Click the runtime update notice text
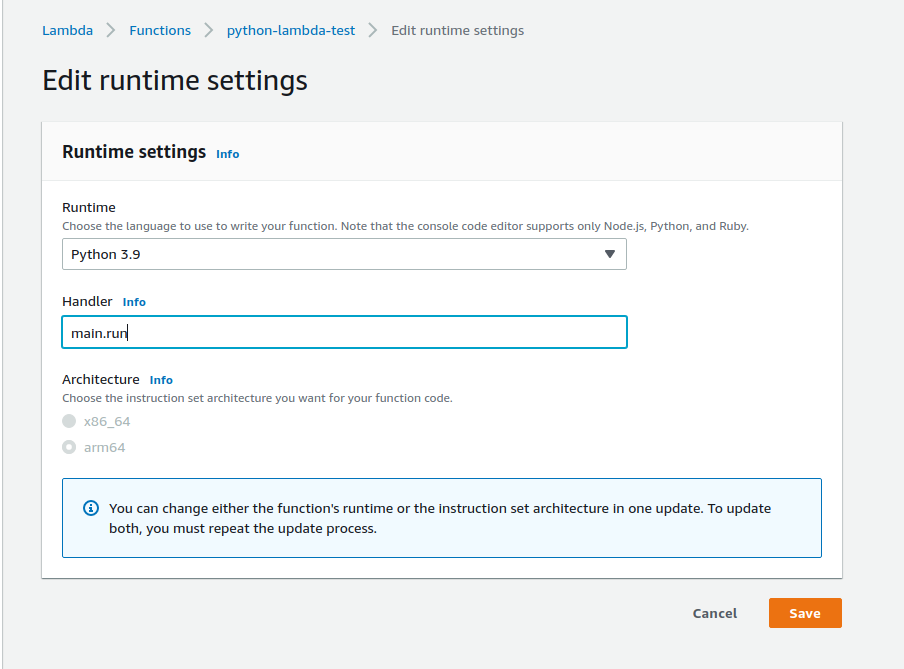 [x=440, y=518]
